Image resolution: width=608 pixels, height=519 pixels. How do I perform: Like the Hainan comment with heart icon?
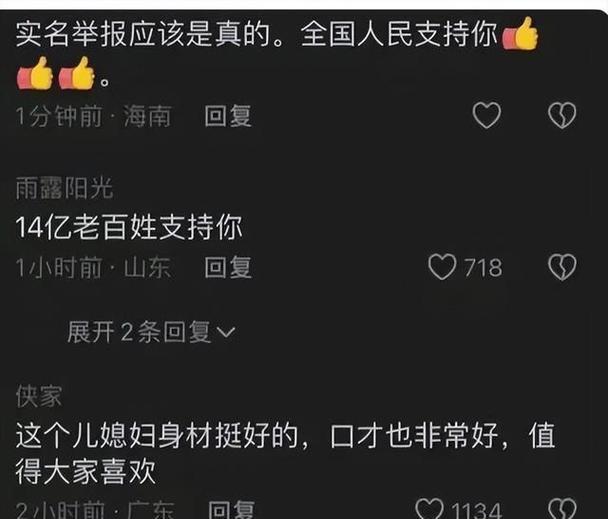(487, 115)
